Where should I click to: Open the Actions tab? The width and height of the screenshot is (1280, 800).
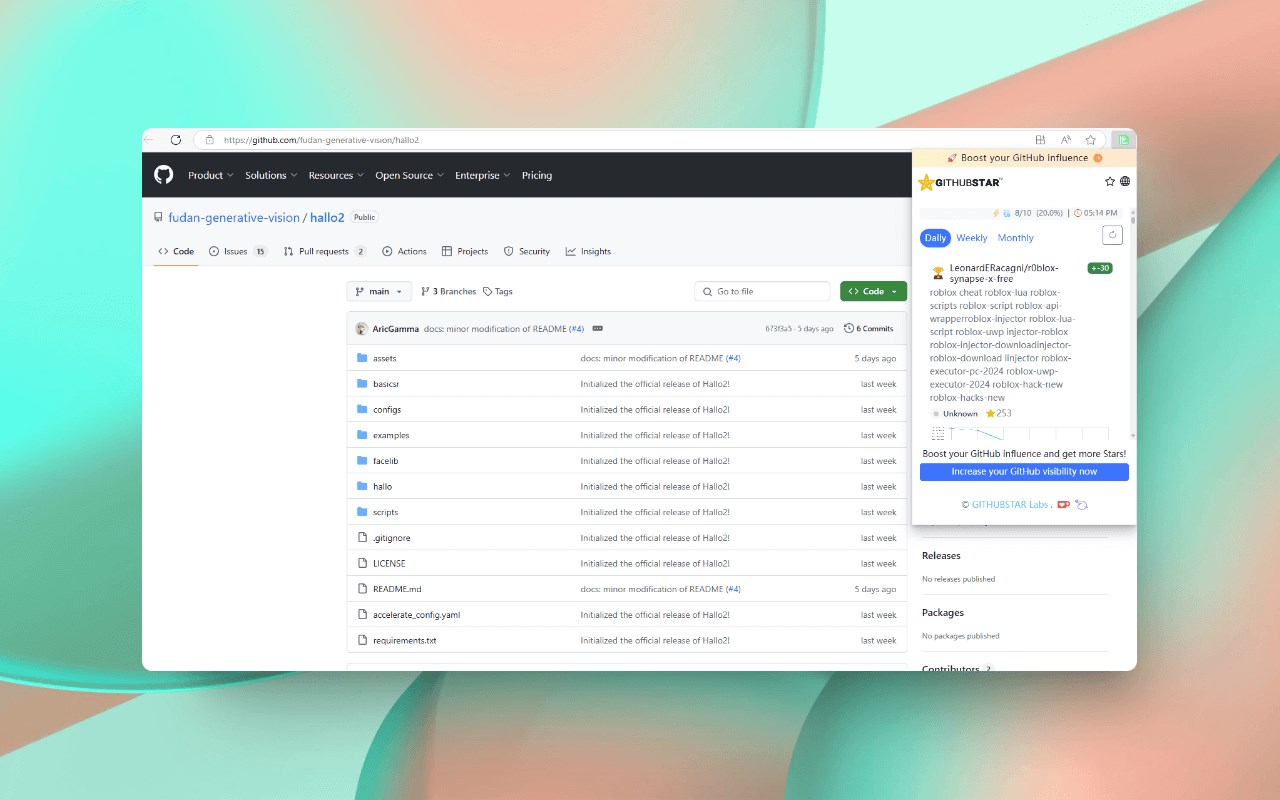click(404, 251)
